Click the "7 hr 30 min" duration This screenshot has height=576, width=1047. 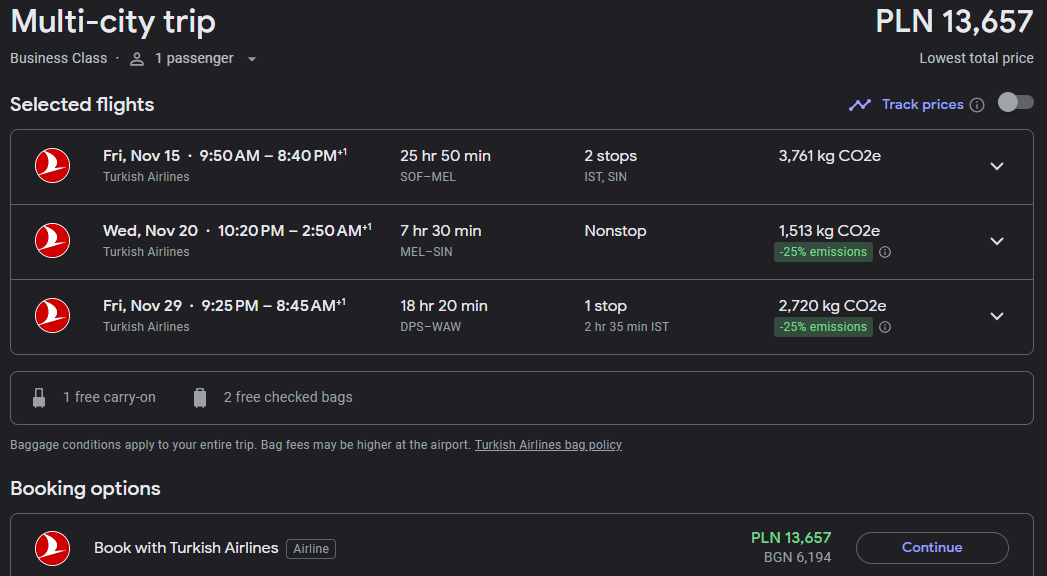[x=441, y=231]
